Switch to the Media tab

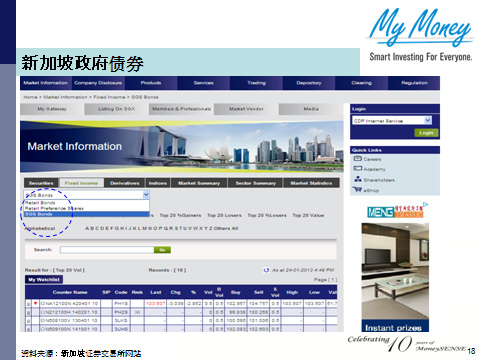click(x=311, y=109)
